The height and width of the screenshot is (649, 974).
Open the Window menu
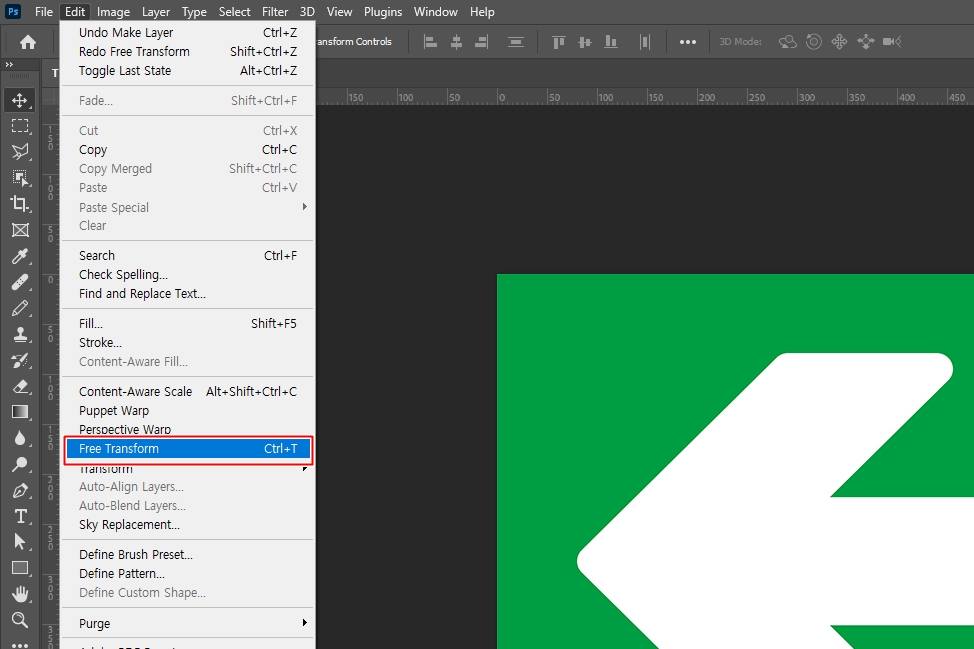point(435,12)
